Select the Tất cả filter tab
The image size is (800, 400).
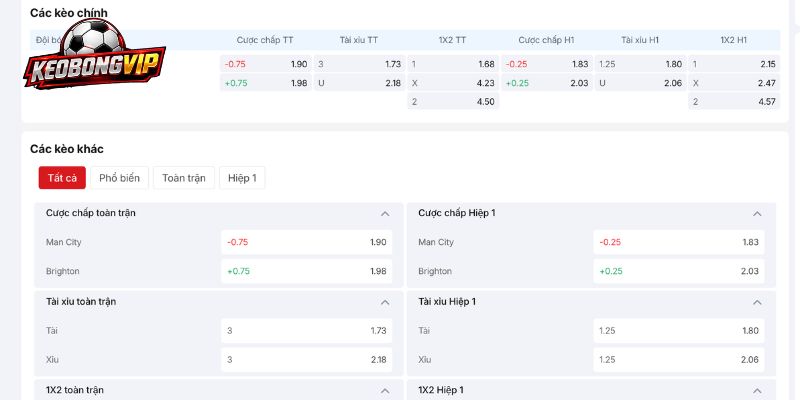tap(62, 178)
